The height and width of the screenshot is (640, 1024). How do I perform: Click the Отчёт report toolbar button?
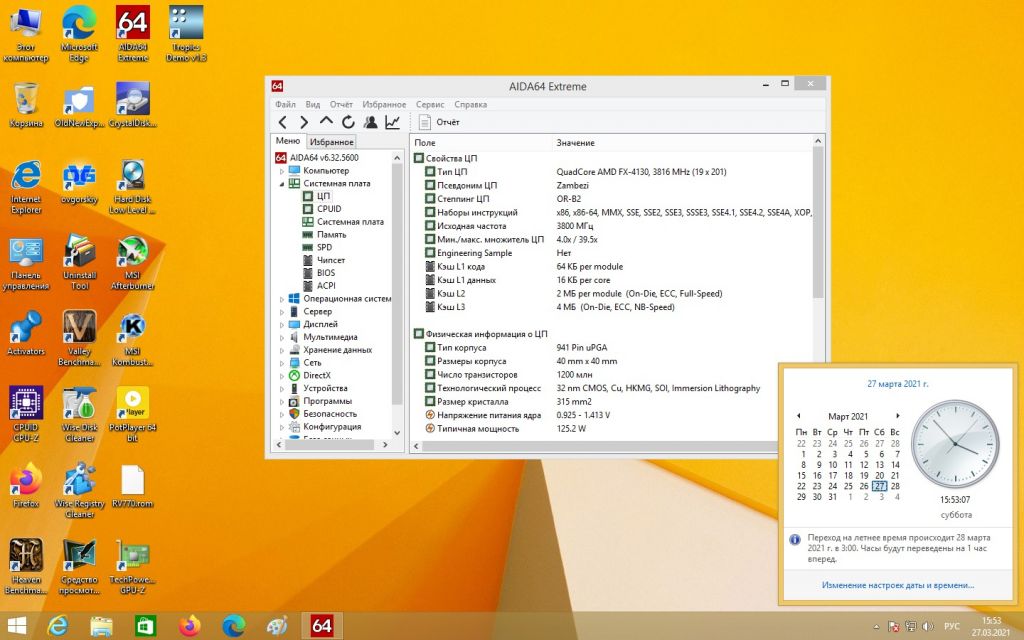pyautogui.click(x=439, y=122)
